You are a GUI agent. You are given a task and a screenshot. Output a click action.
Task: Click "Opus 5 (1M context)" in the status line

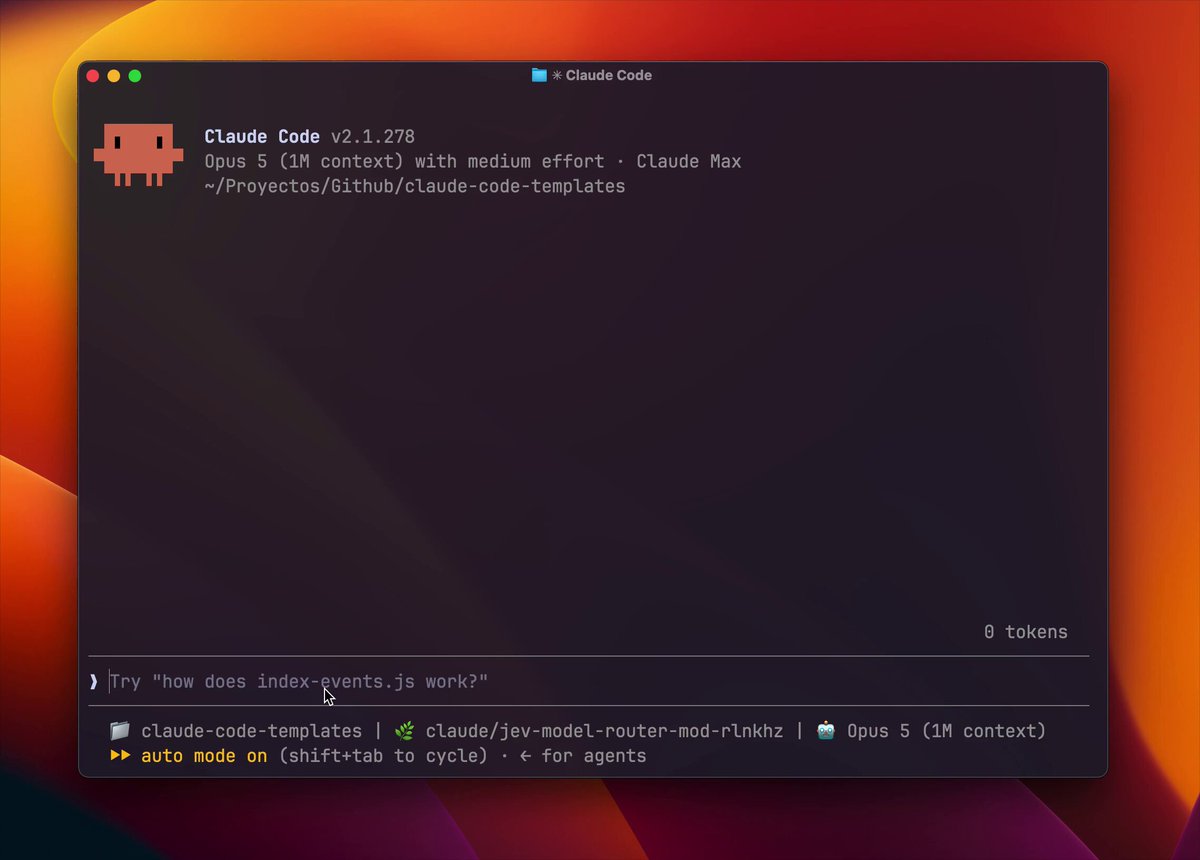(946, 731)
